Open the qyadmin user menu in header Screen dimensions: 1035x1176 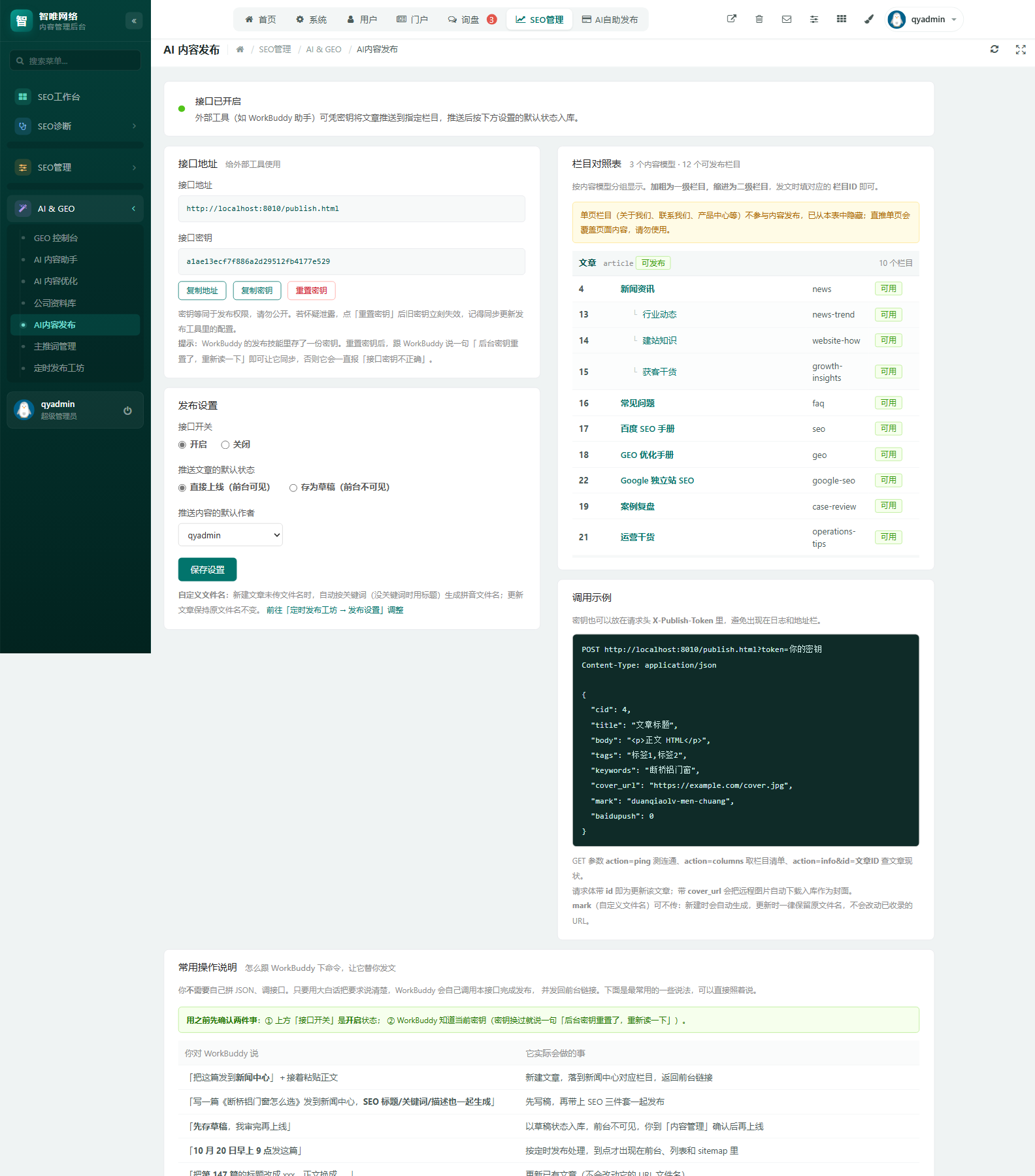tap(925, 20)
